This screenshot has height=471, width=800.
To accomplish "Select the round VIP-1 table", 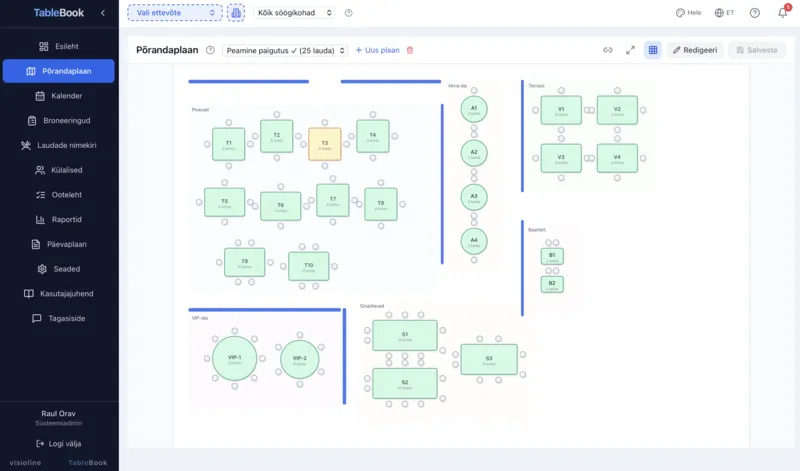I will coord(234,358).
